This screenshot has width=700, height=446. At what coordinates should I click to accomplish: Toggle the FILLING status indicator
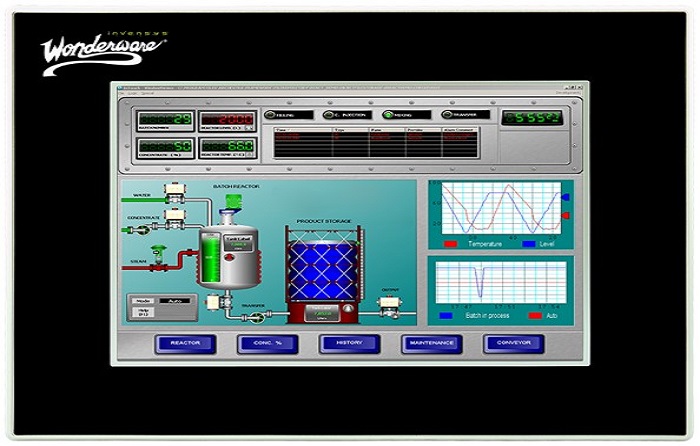point(288,115)
